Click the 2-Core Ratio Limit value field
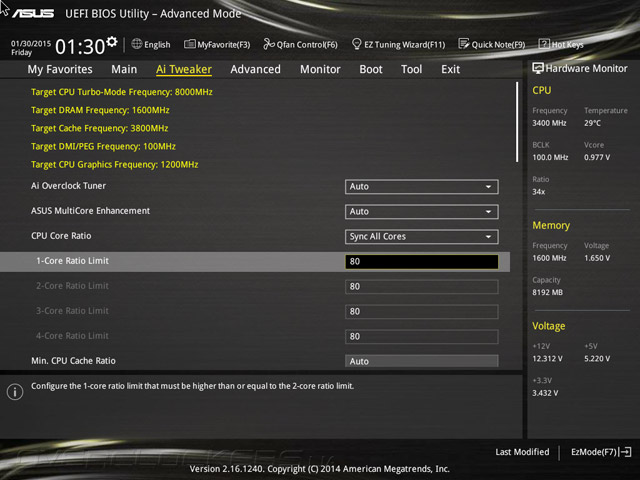Image resolution: width=640 pixels, height=480 pixels. point(422,287)
